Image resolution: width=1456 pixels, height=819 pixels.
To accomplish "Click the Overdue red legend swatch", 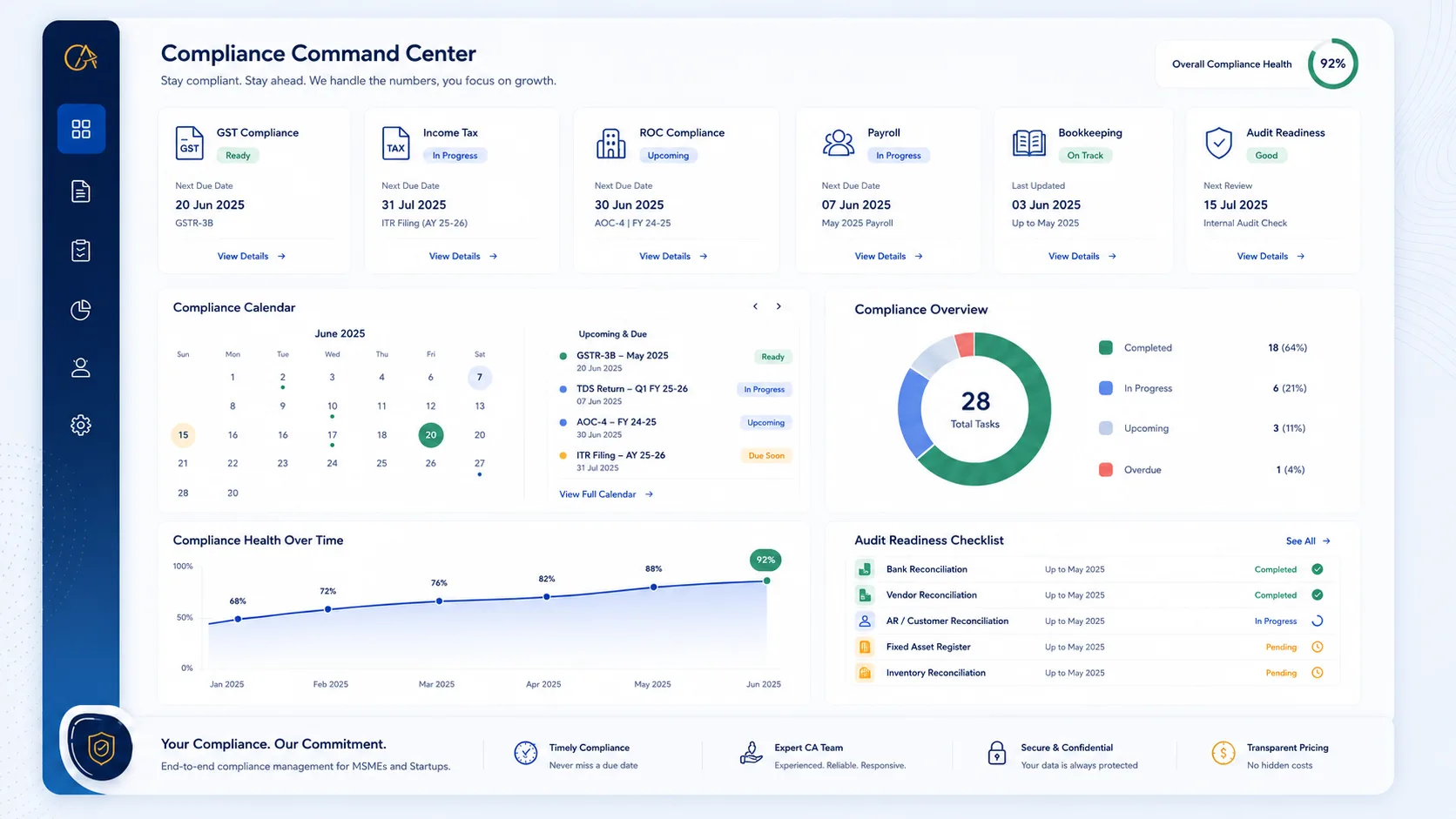I will tap(1106, 470).
